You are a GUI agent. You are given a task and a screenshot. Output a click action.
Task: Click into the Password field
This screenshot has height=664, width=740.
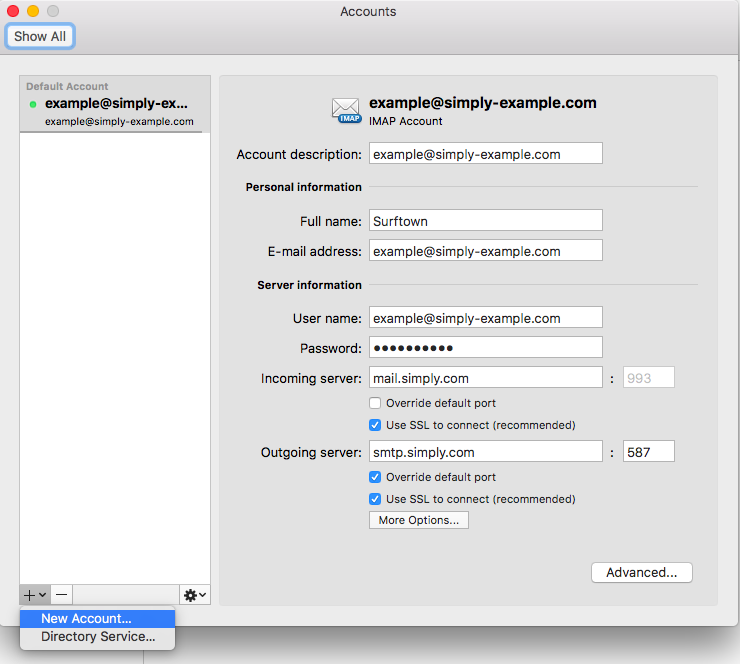485,347
